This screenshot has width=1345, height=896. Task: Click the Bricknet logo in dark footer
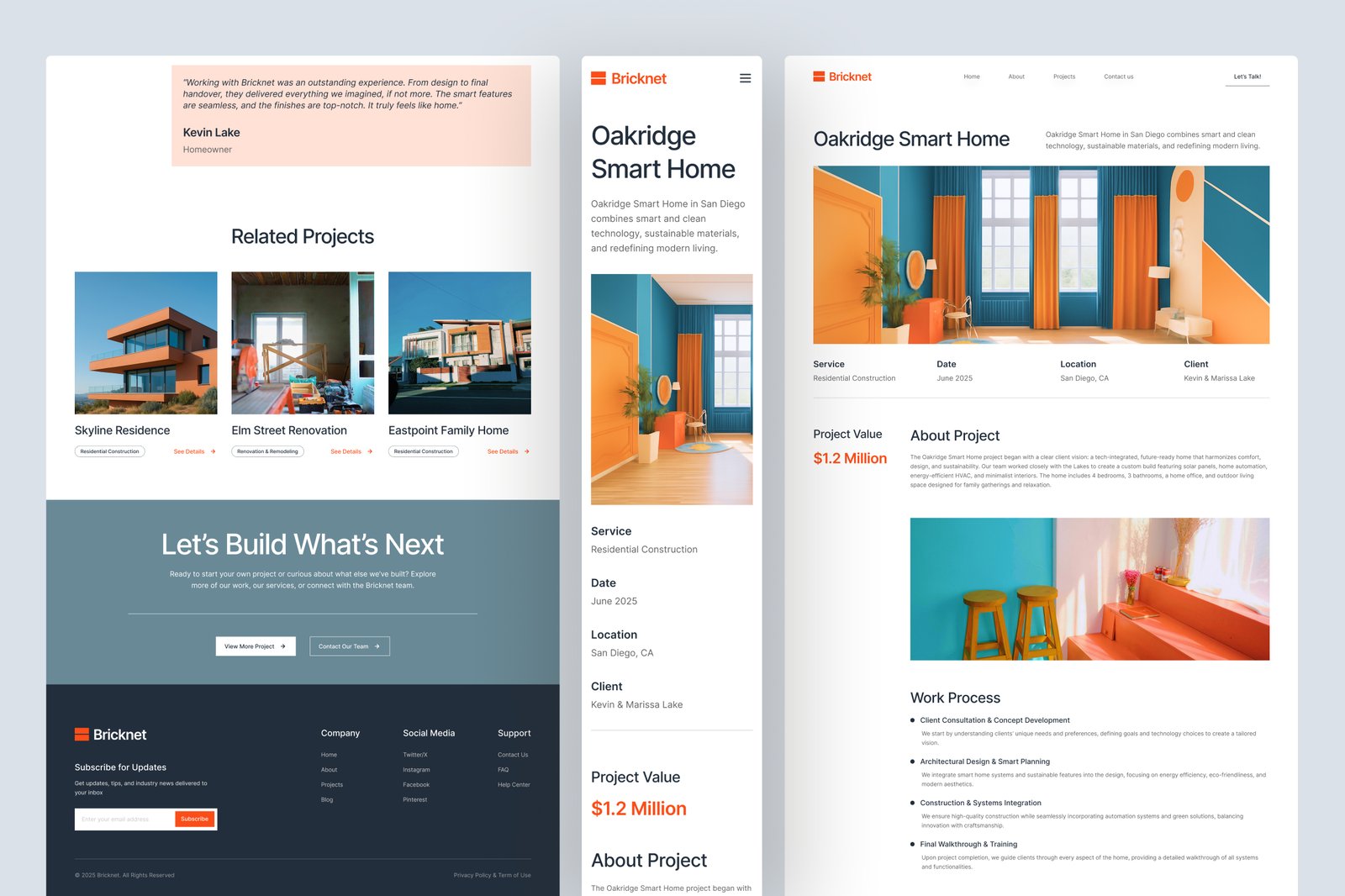110,735
